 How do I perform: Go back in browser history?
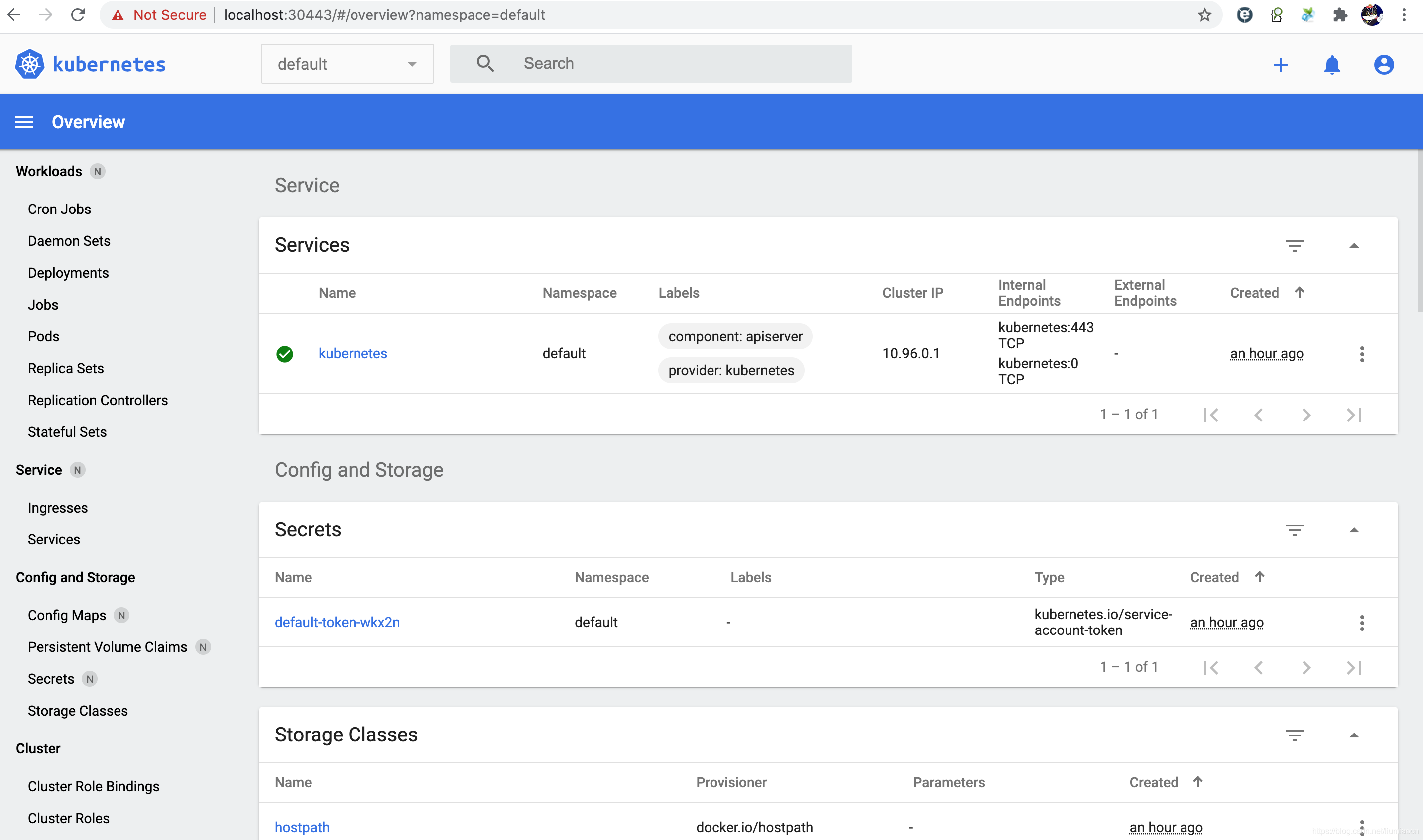(x=14, y=15)
